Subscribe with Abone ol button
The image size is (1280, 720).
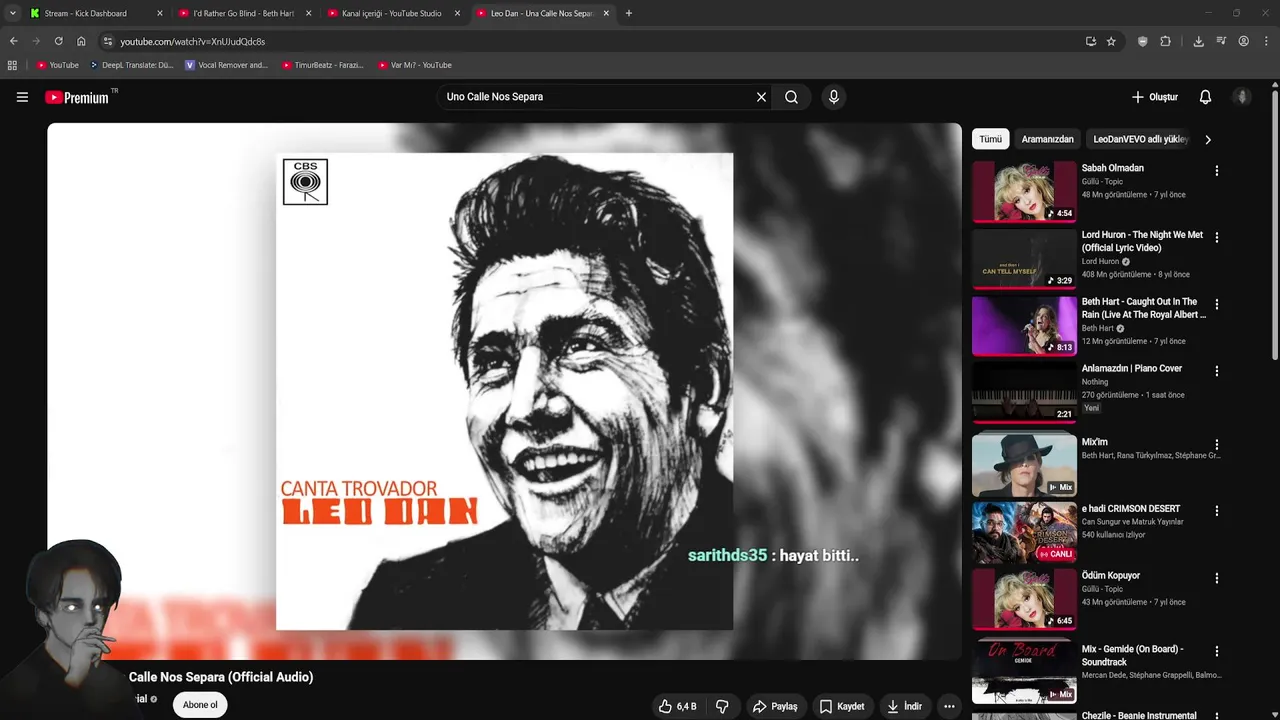(x=200, y=705)
